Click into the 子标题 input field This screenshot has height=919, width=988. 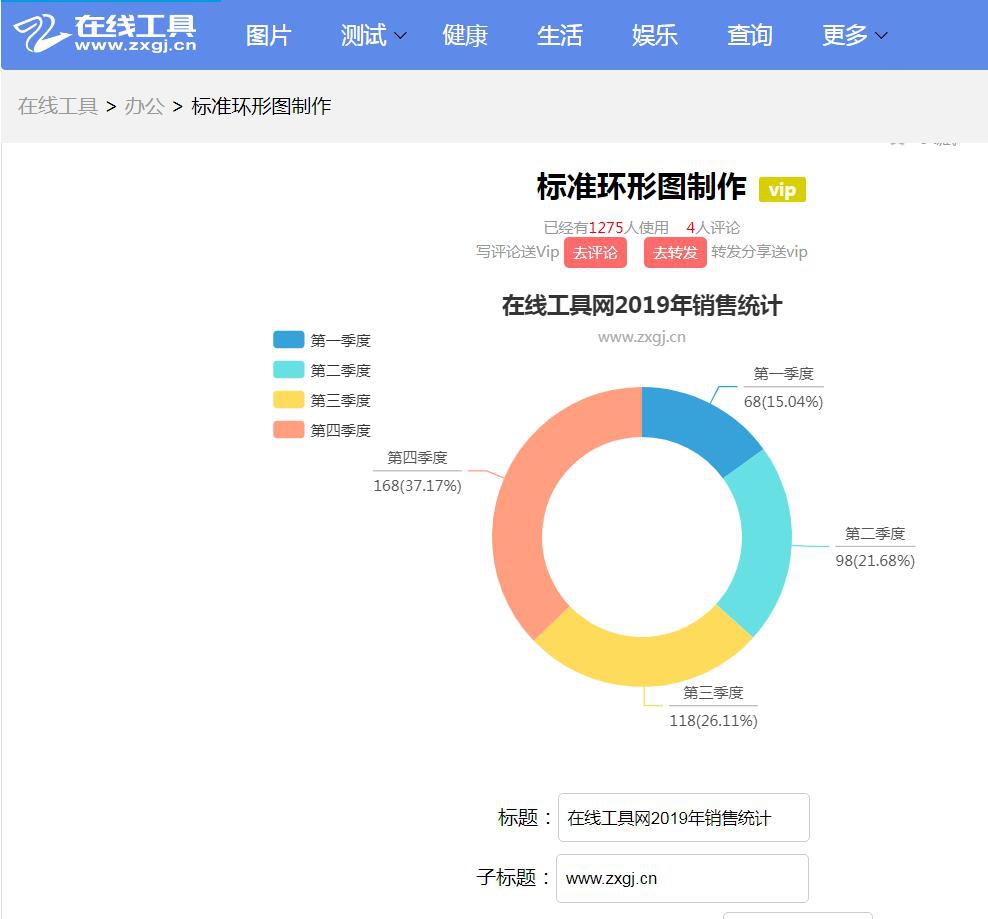[x=682, y=878]
